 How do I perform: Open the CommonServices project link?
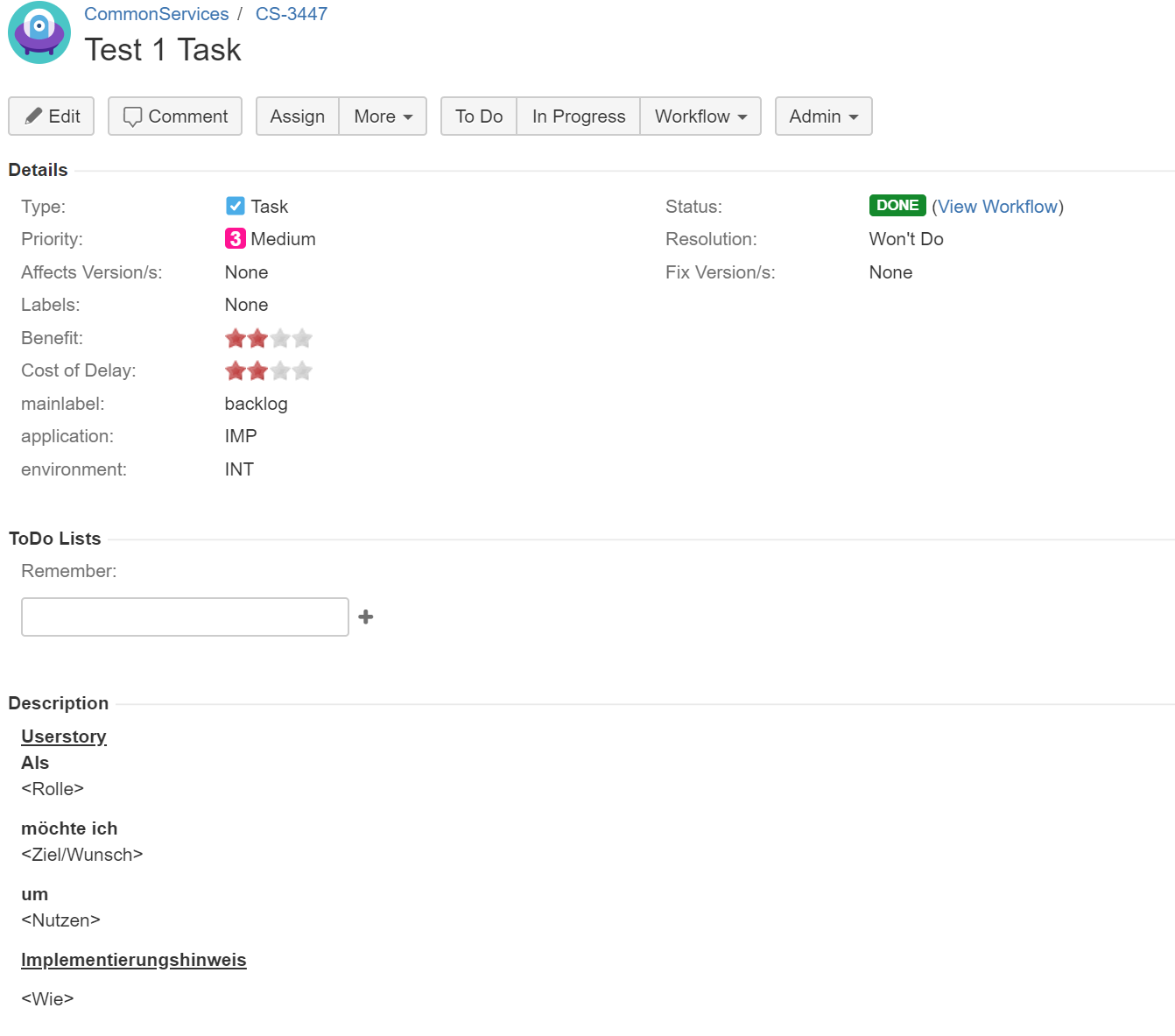[157, 14]
